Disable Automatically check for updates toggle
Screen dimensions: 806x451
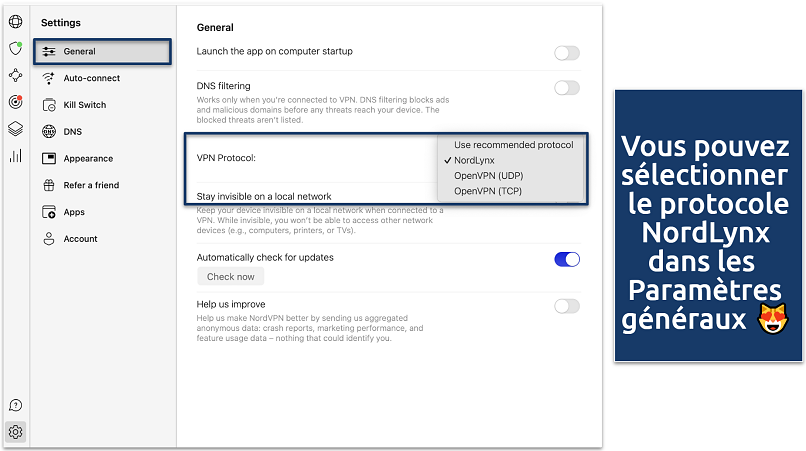(566, 259)
